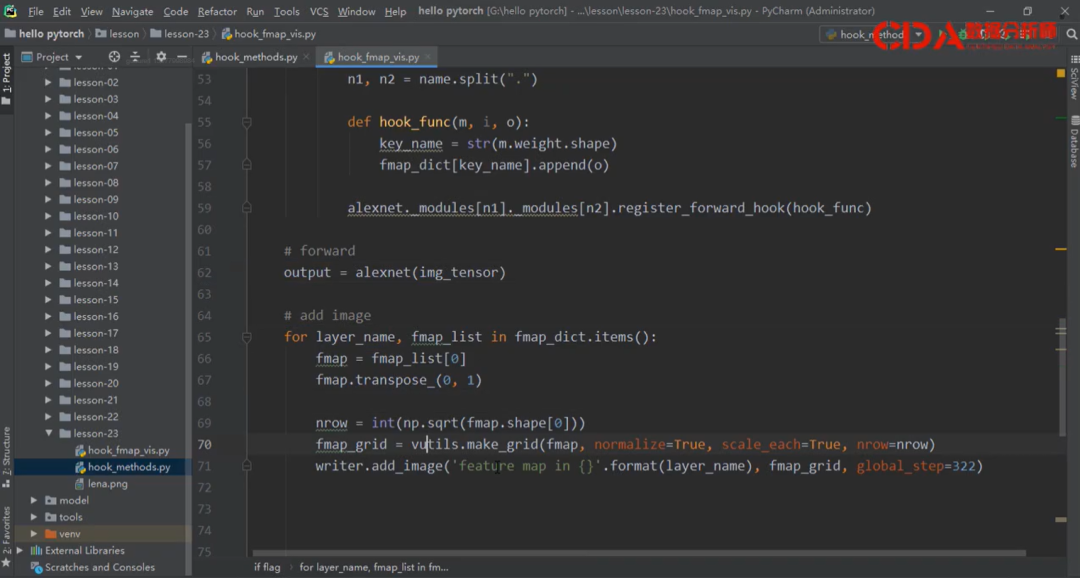Expand the venv folder
This screenshot has width=1080, height=578.
(34, 534)
